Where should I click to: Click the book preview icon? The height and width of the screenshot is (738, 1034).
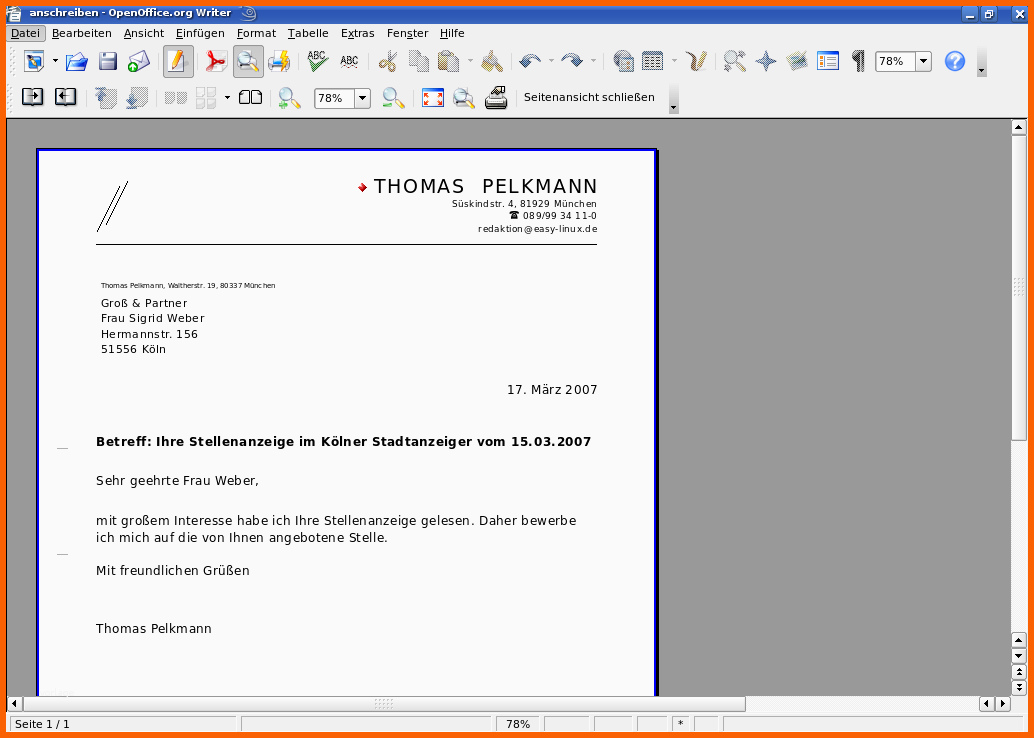pos(251,98)
